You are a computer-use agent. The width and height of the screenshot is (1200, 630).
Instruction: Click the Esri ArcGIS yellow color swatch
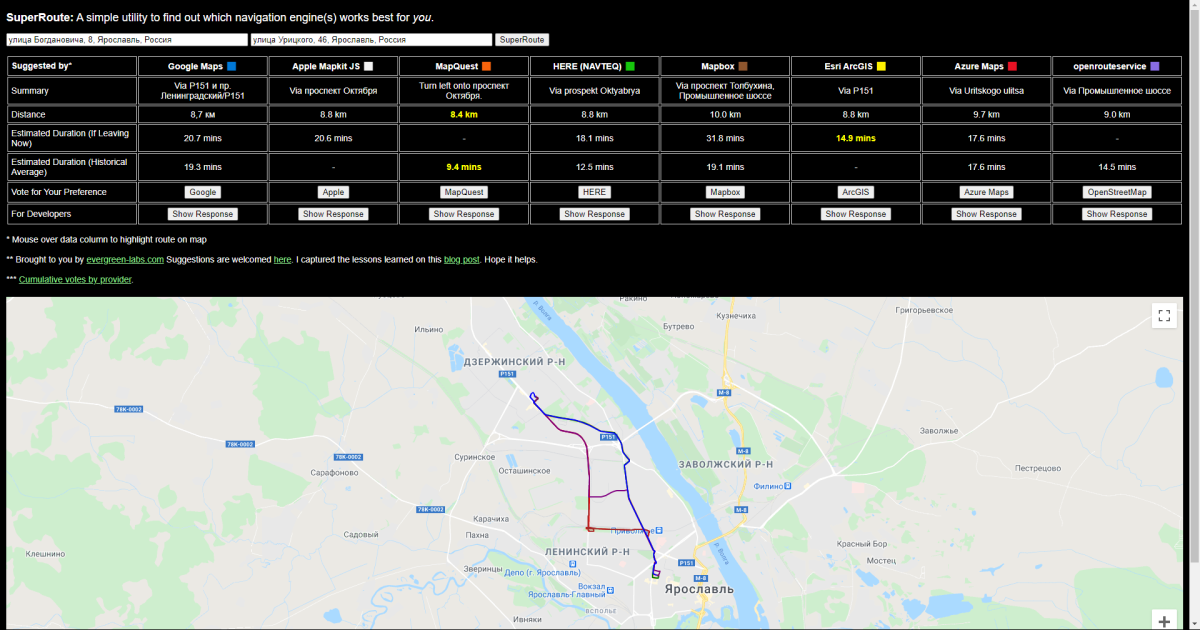click(x=881, y=66)
